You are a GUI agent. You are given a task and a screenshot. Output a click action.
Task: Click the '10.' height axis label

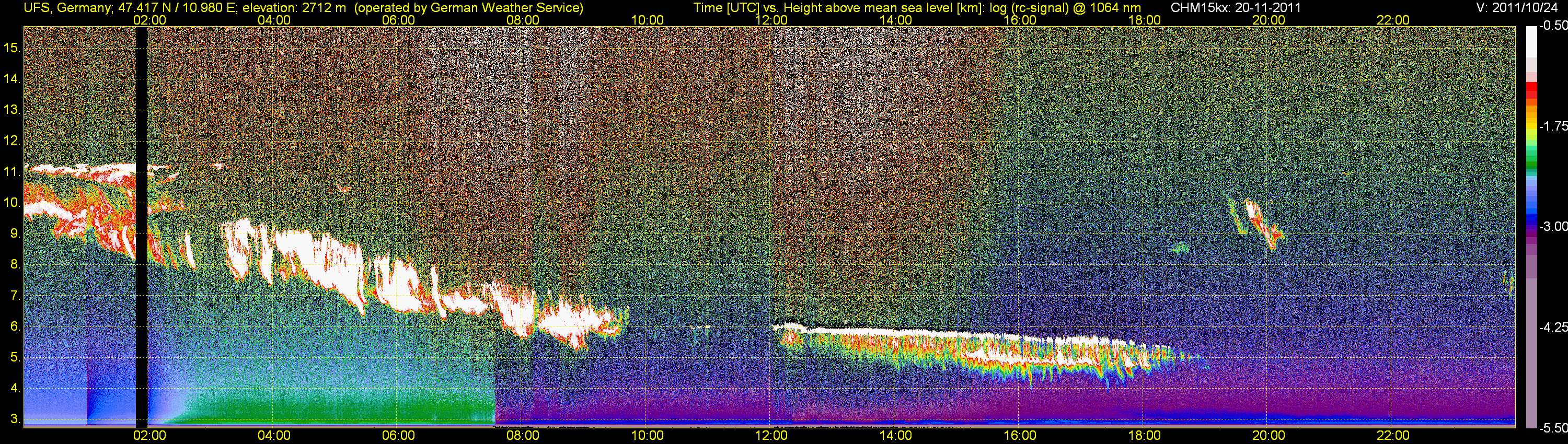[x=11, y=203]
